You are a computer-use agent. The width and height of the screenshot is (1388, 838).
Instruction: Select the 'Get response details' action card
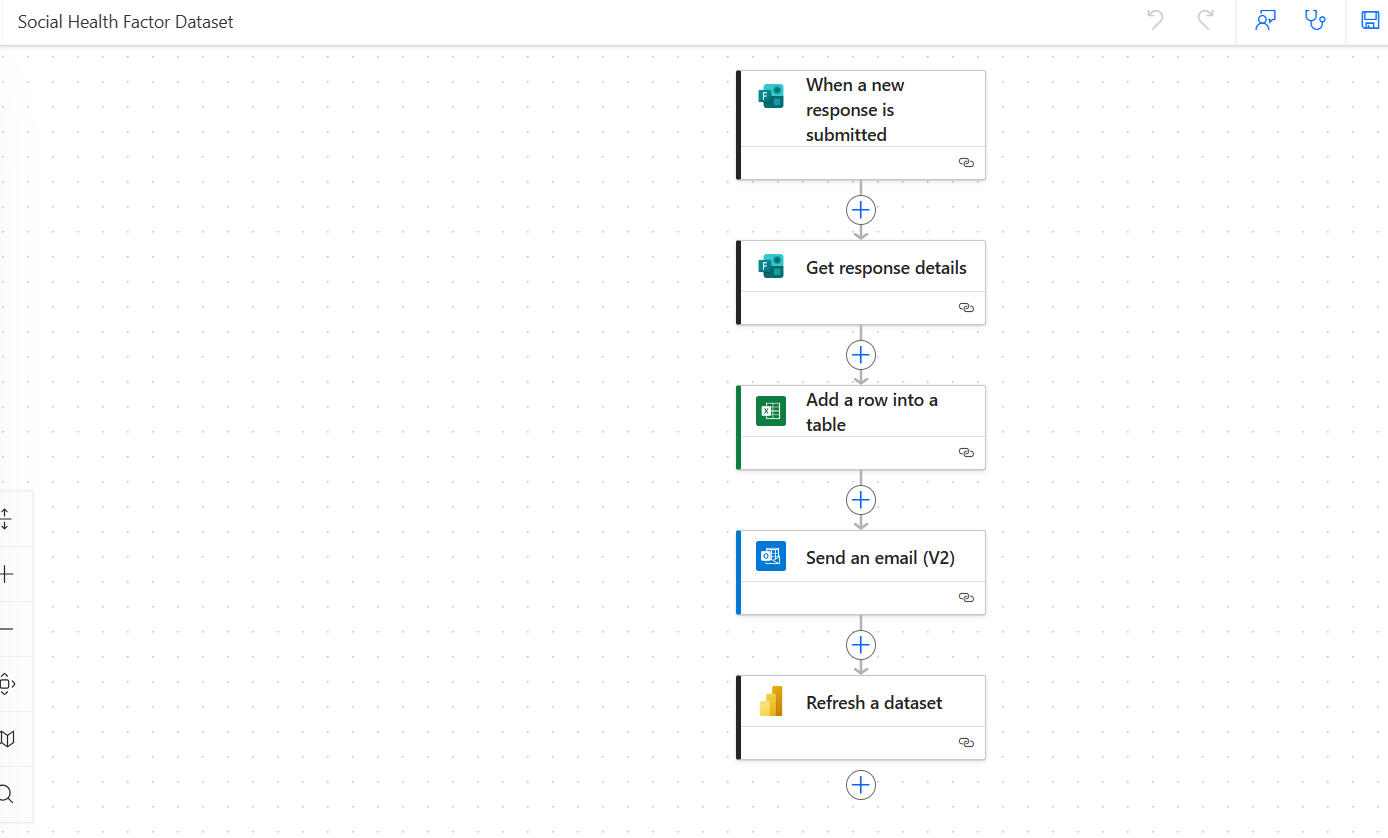click(x=885, y=268)
